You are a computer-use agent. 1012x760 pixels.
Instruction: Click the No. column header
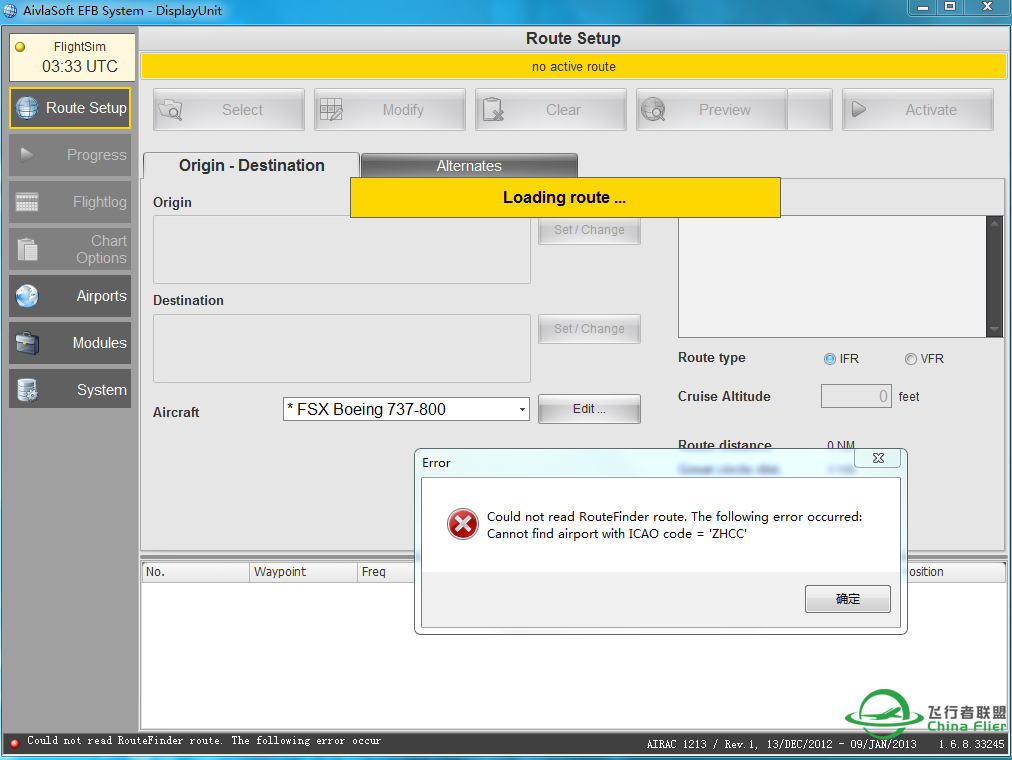click(x=196, y=572)
